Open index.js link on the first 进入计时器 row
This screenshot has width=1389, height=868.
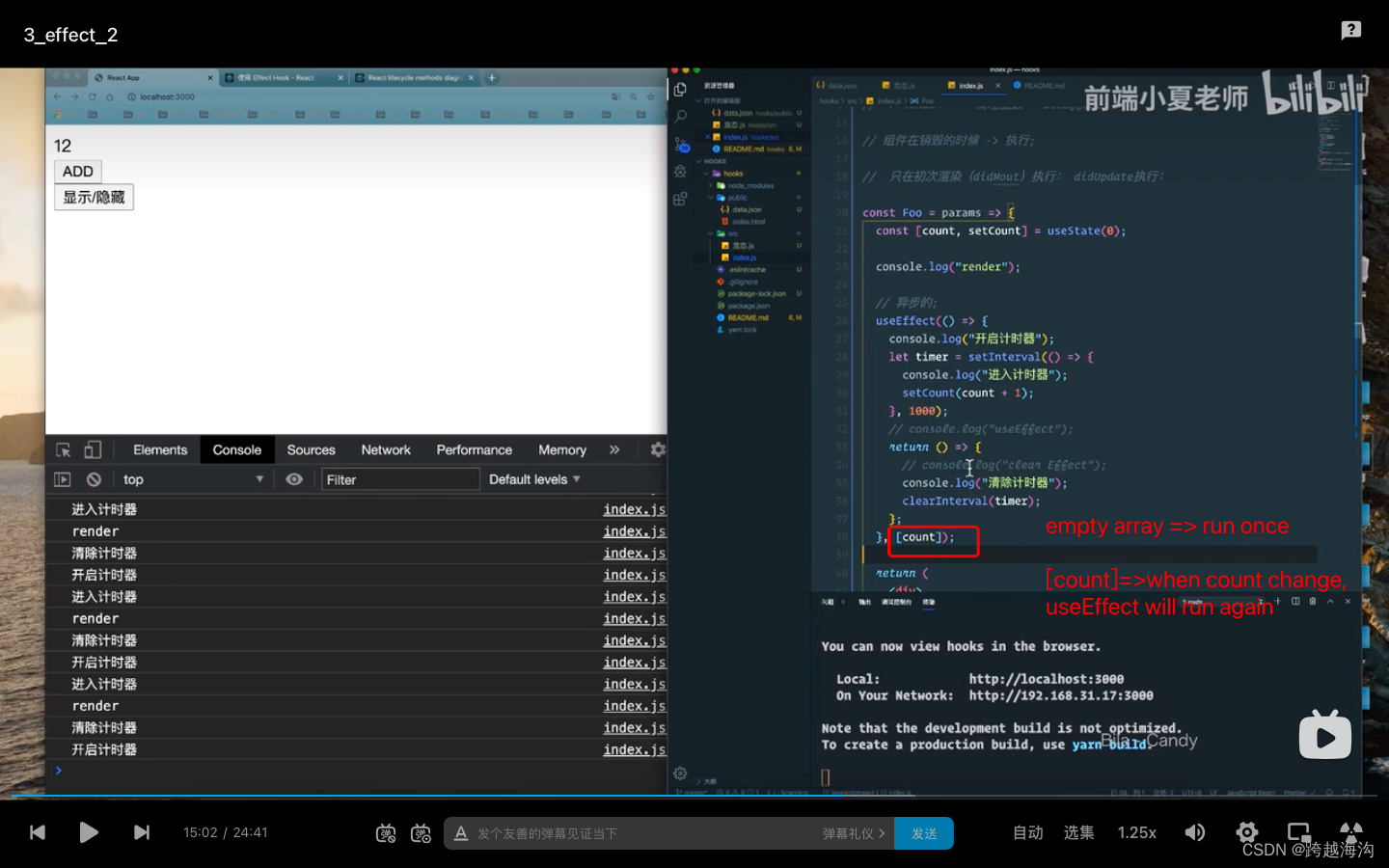(x=634, y=509)
